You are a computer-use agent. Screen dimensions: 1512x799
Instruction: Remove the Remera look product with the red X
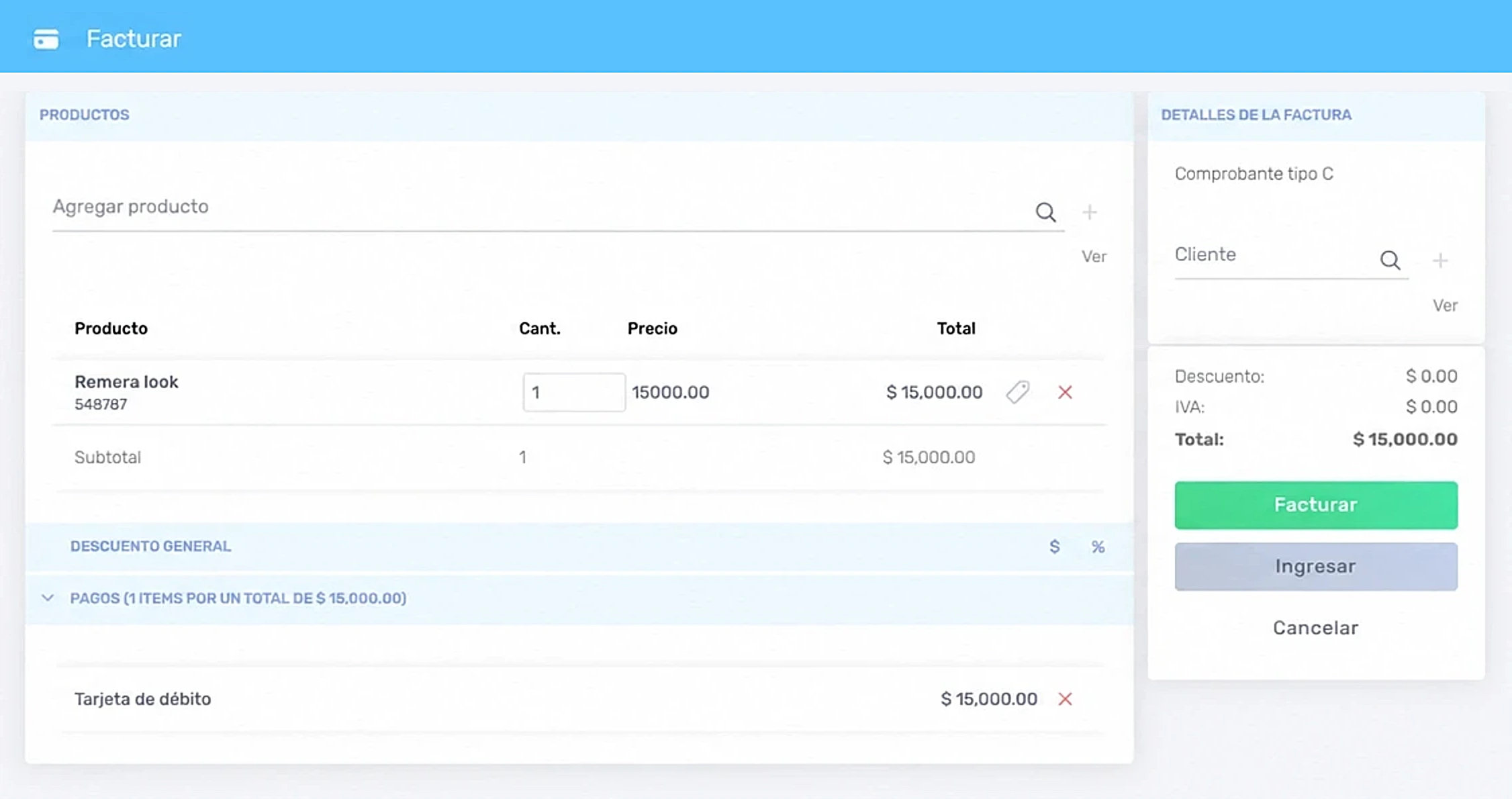(1065, 392)
